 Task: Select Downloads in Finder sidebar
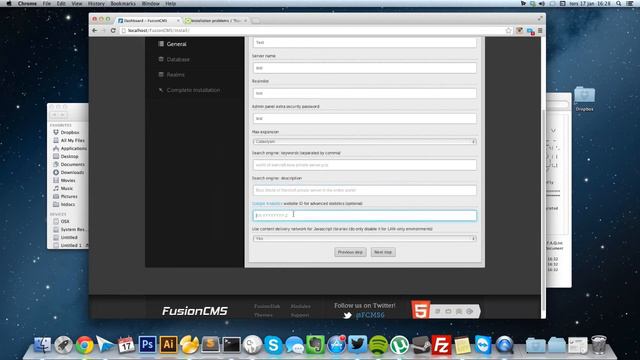coord(72,172)
